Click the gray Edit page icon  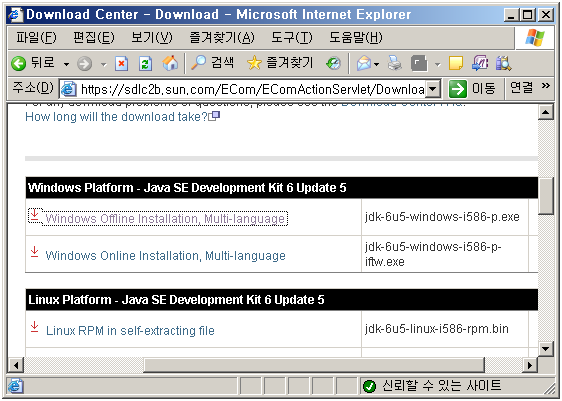click(419, 64)
